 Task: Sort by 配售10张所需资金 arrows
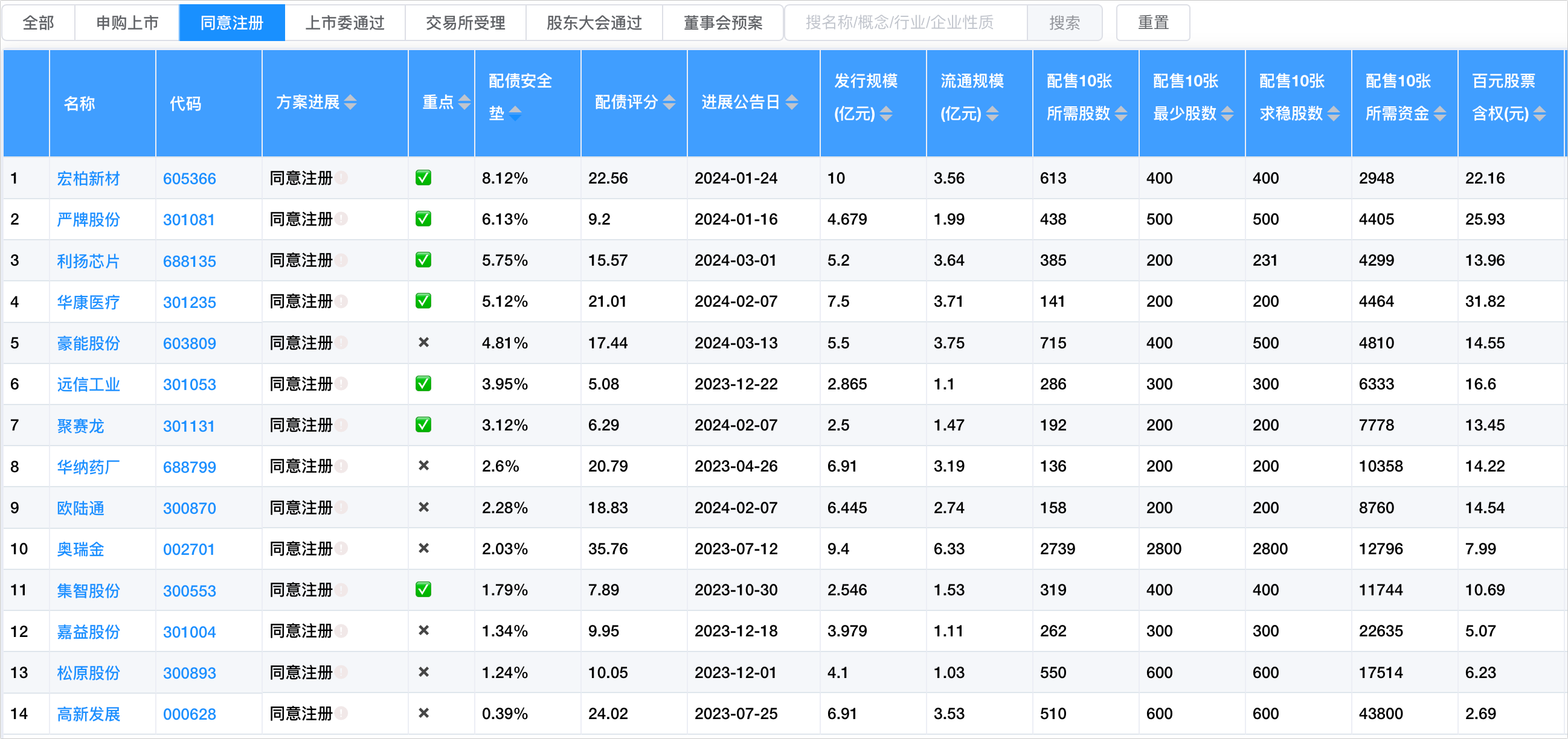pyautogui.click(x=1439, y=114)
